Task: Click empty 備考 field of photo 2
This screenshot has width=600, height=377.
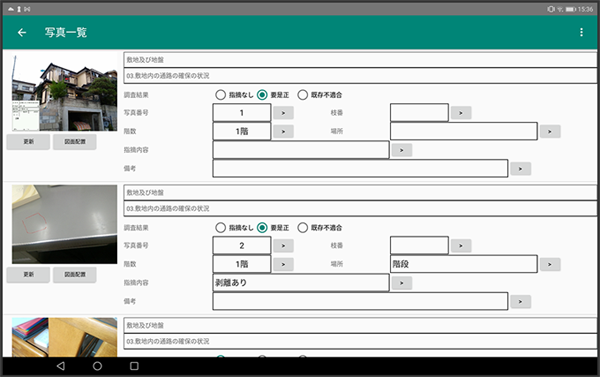Action: 360,301
